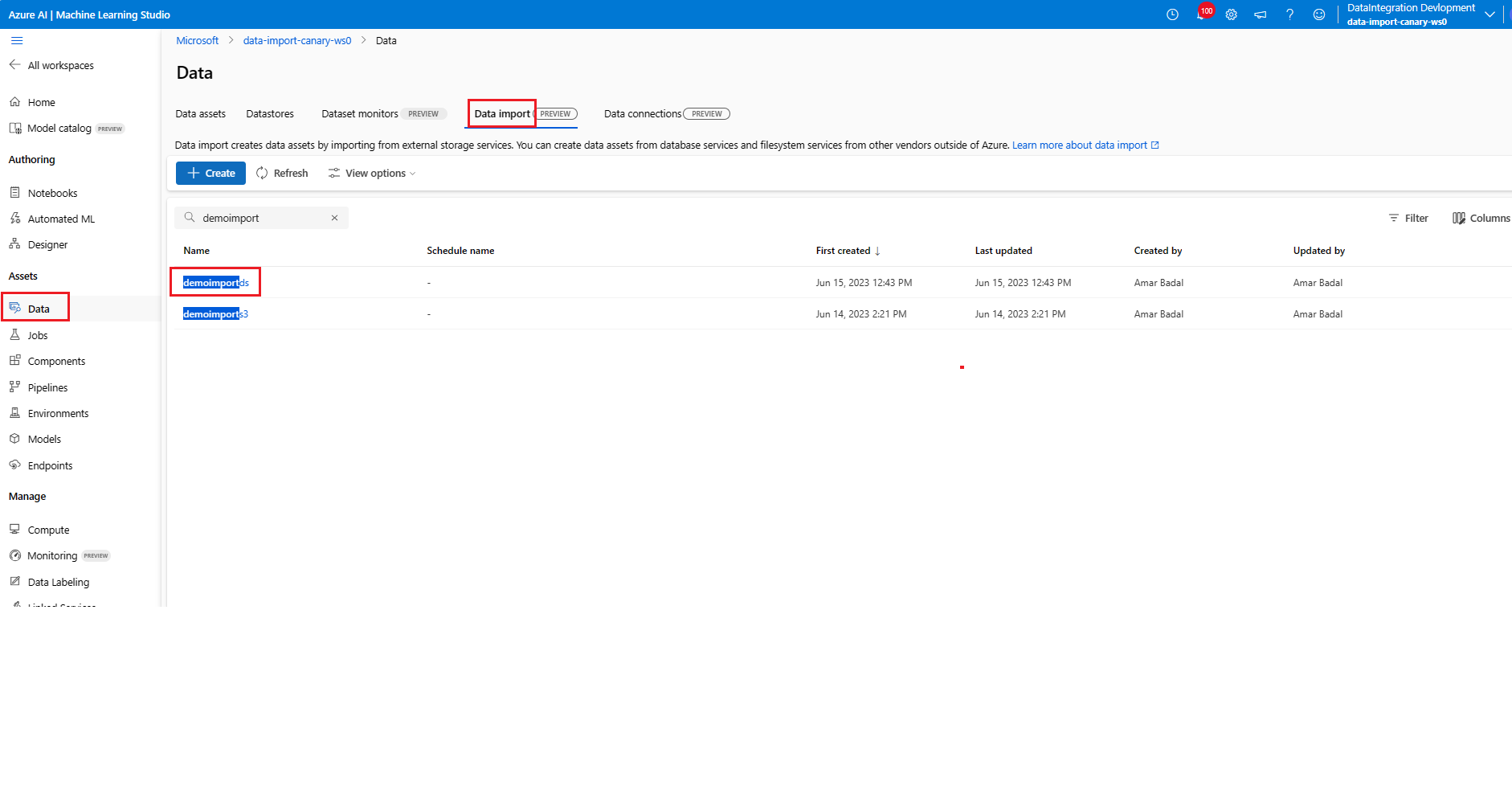1512x786 pixels.
Task: Open the settings gear icon
Action: click(x=1231, y=14)
